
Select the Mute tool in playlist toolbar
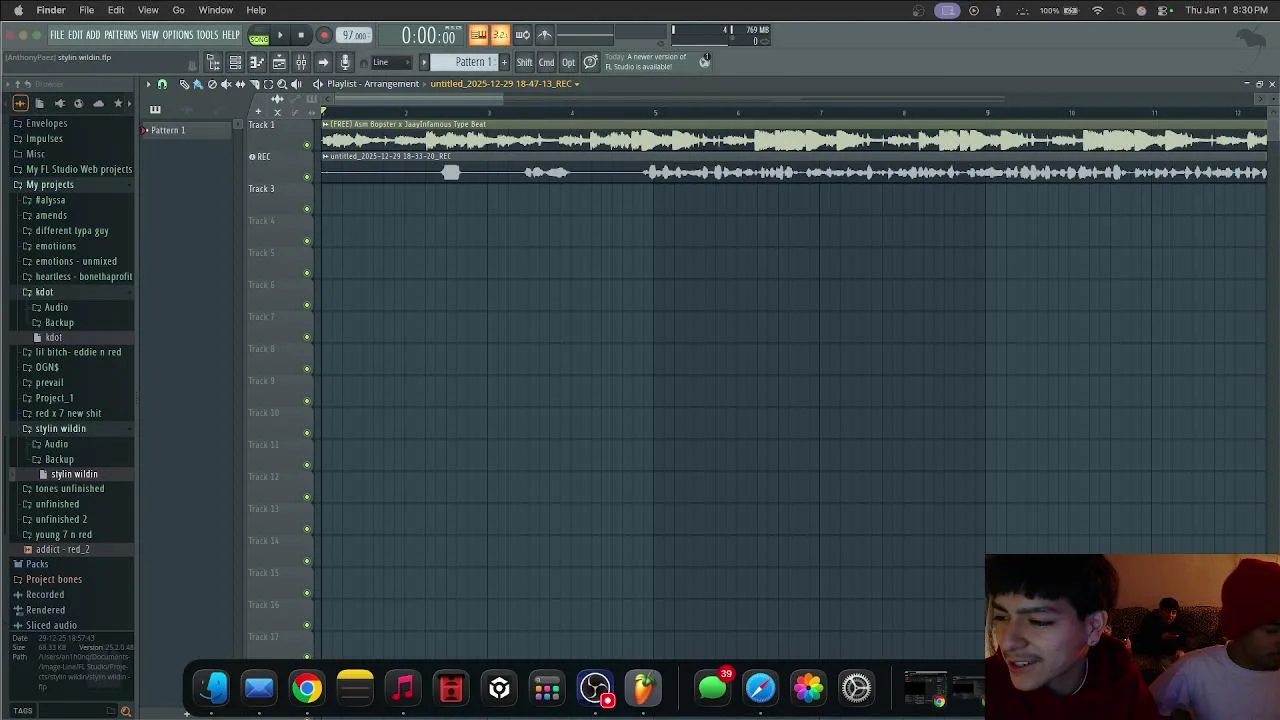[226, 84]
